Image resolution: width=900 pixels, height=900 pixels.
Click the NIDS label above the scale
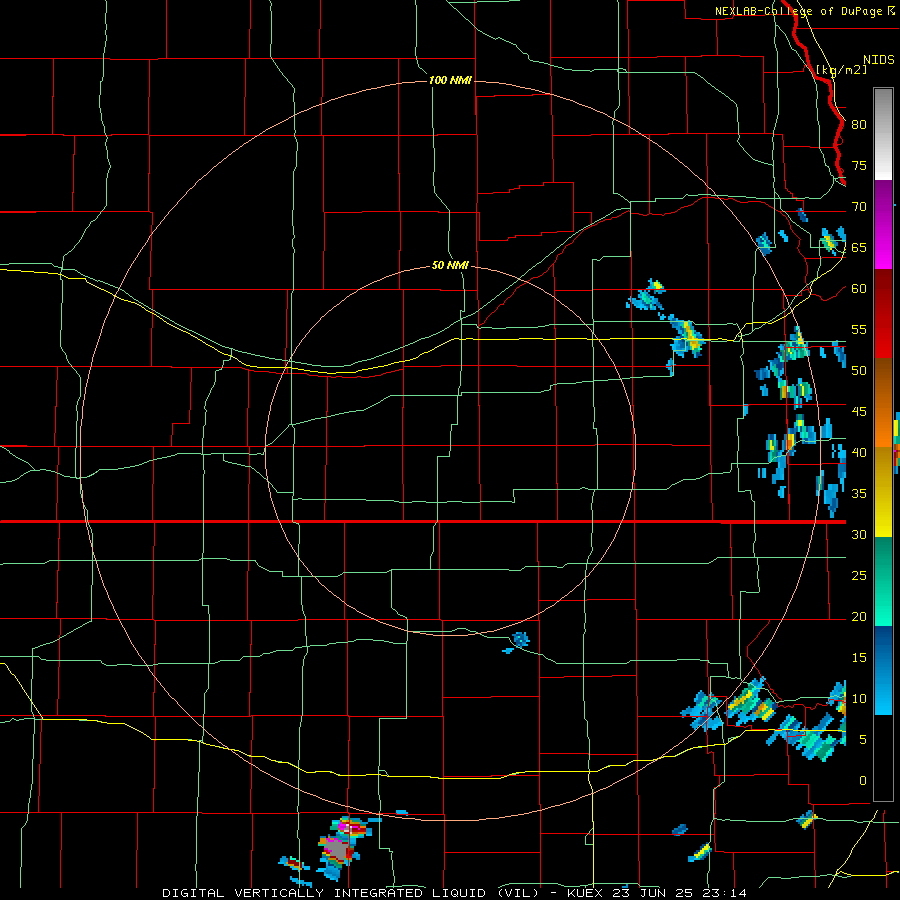click(x=879, y=60)
